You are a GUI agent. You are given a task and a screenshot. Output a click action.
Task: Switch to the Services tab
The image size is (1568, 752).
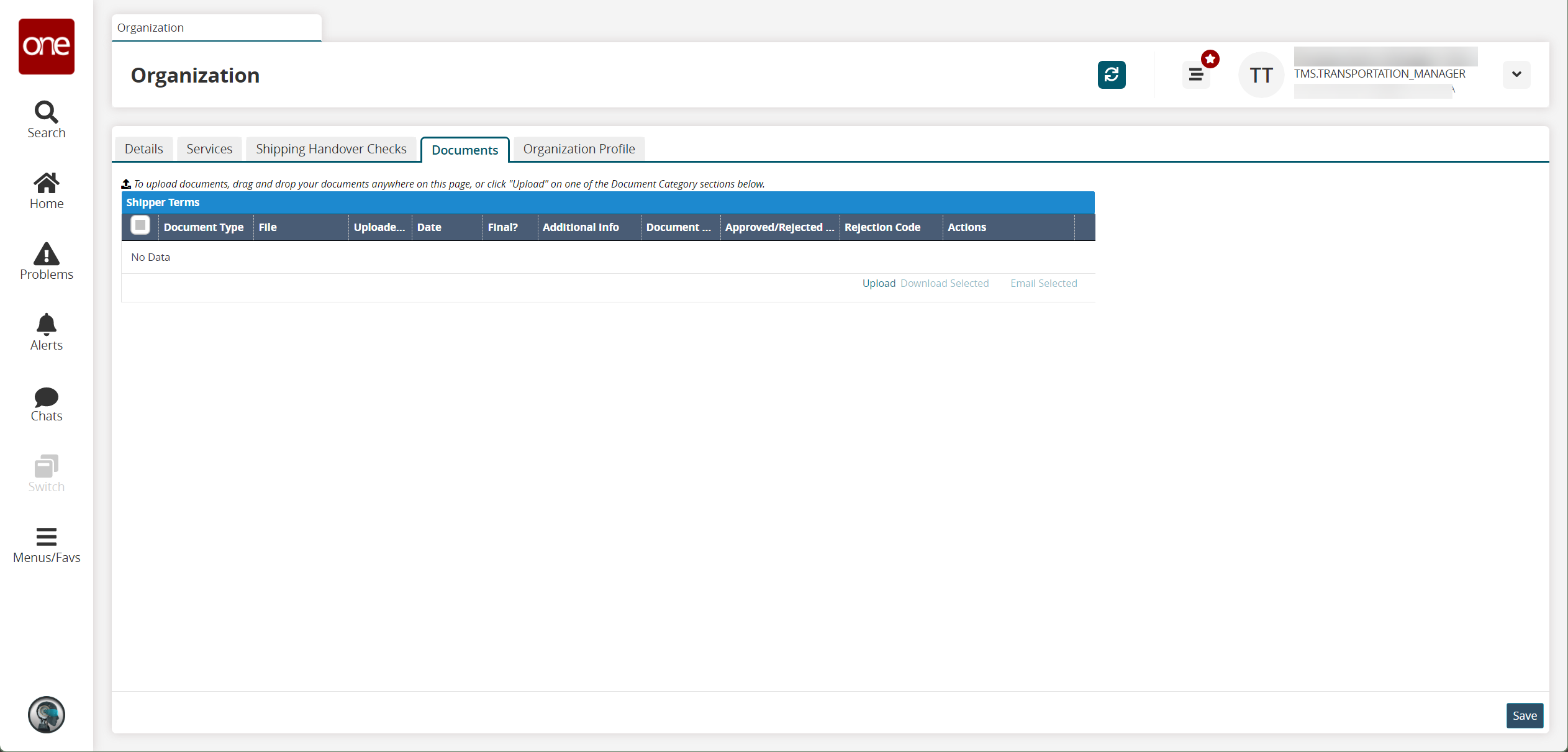tap(209, 149)
